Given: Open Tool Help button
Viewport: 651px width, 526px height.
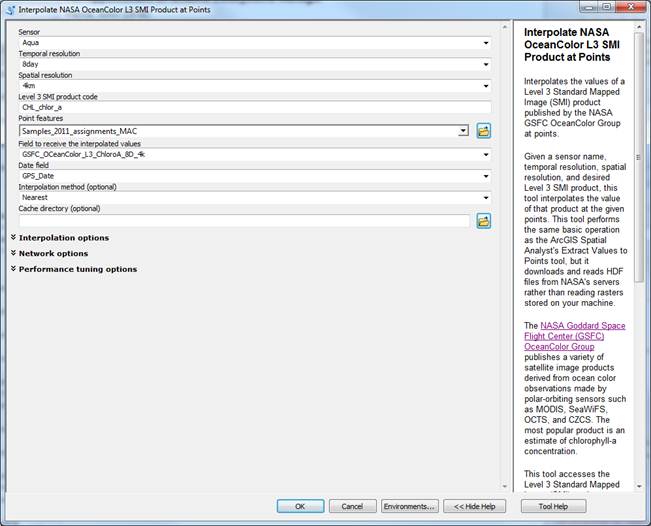Looking at the screenshot, I should pos(553,506).
